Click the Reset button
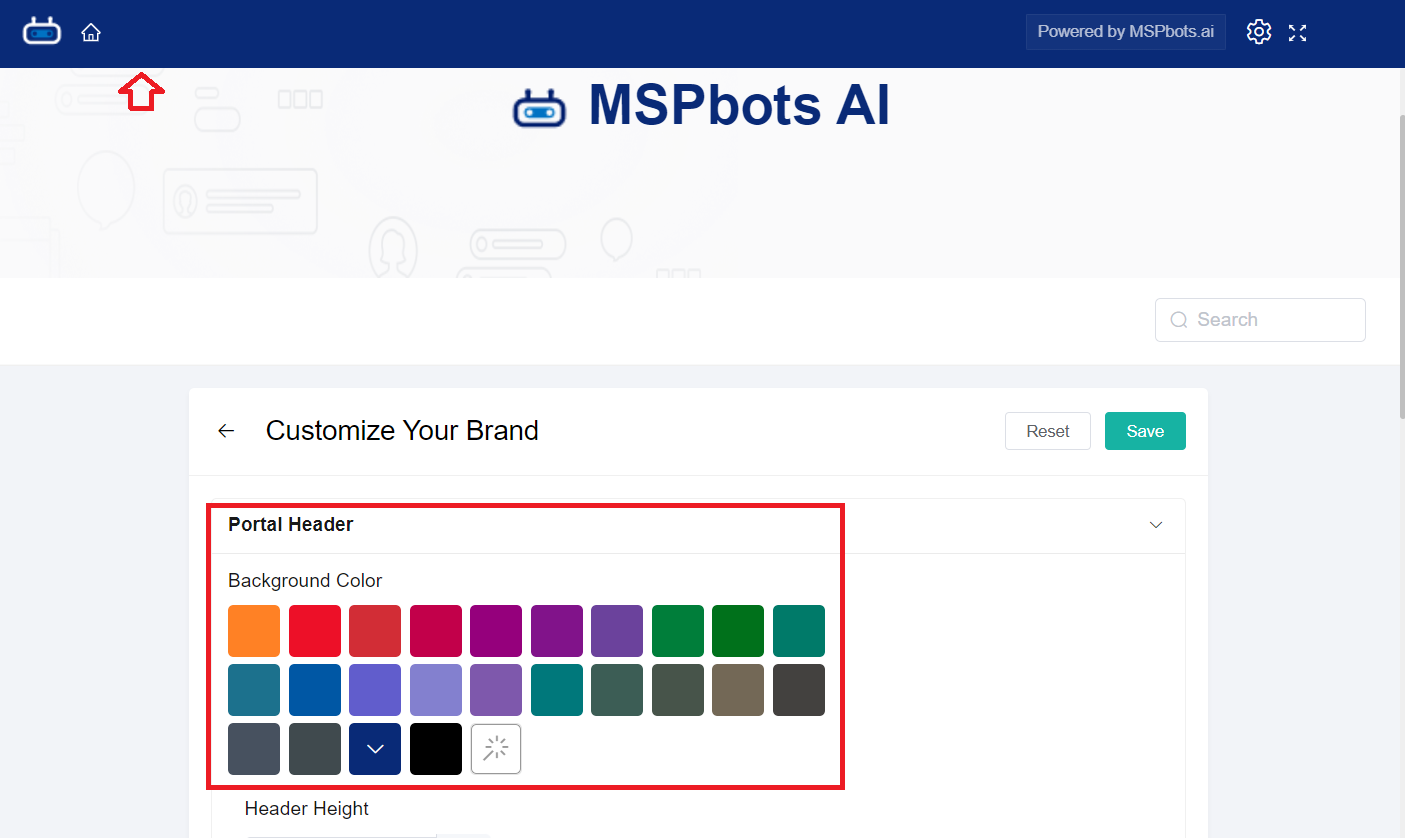Screen dimensions: 1405x838 click(1048, 431)
